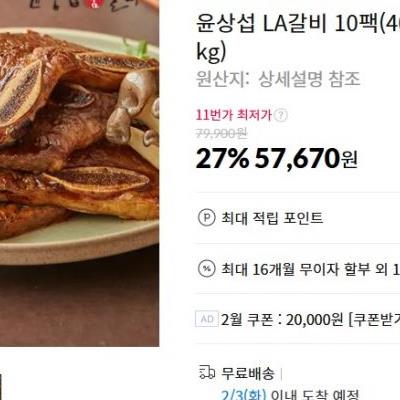Click the delivery truck icon
The height and width of the screenshot is (400, 400).
[207, 372]
